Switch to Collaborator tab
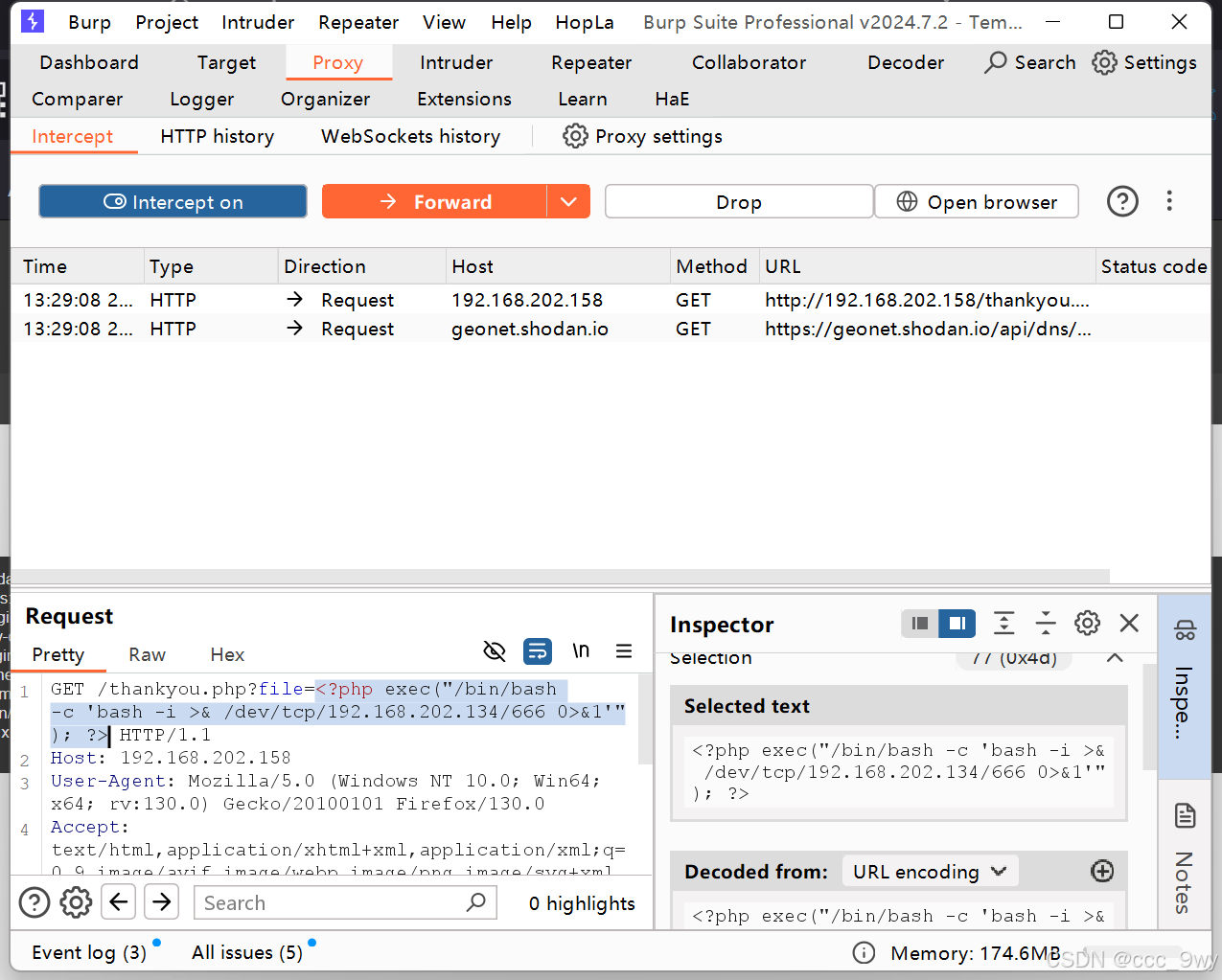Image resolution: width=1222 pixels, height=980 pixels. (x=749, y=62)
